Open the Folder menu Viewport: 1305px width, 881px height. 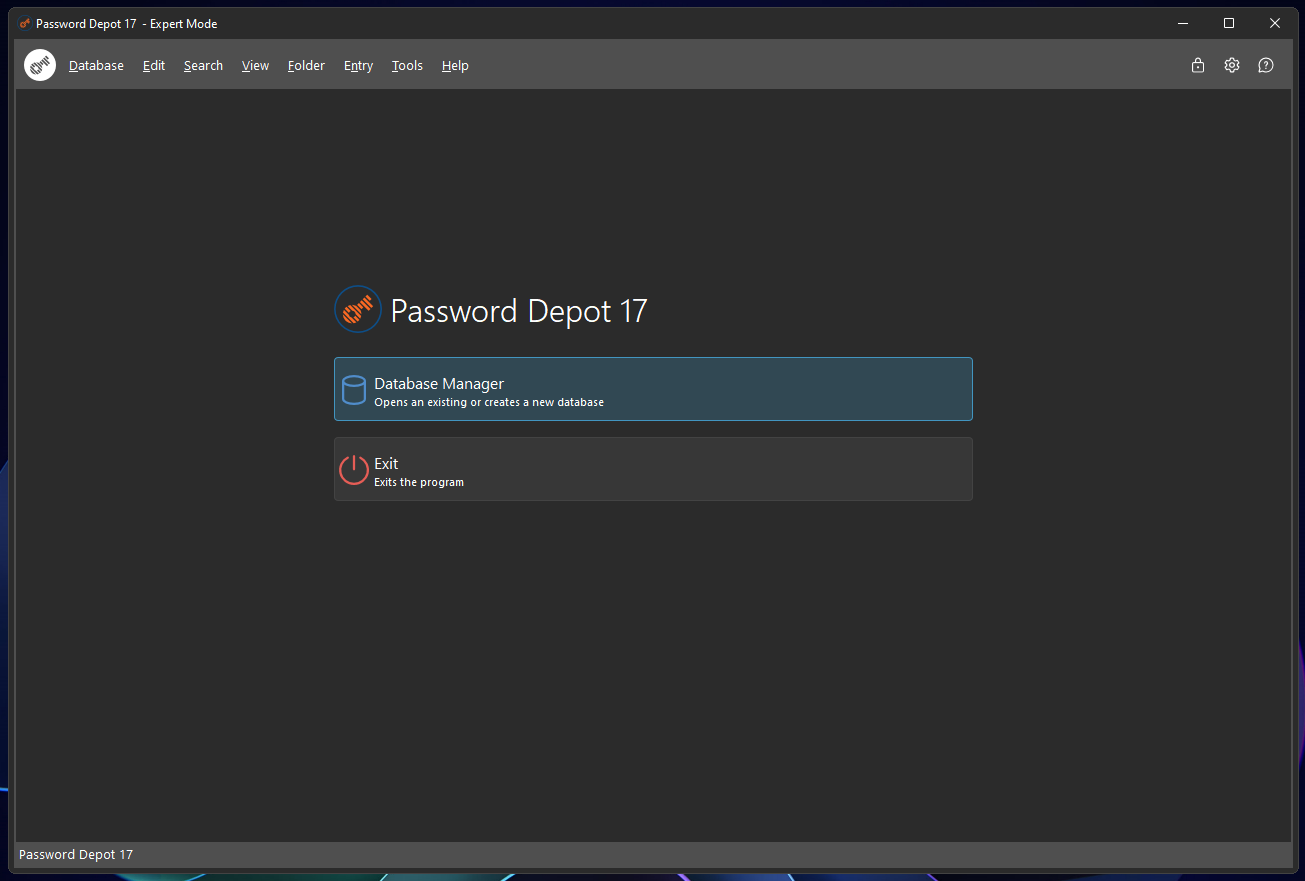(x=306, y=66)
